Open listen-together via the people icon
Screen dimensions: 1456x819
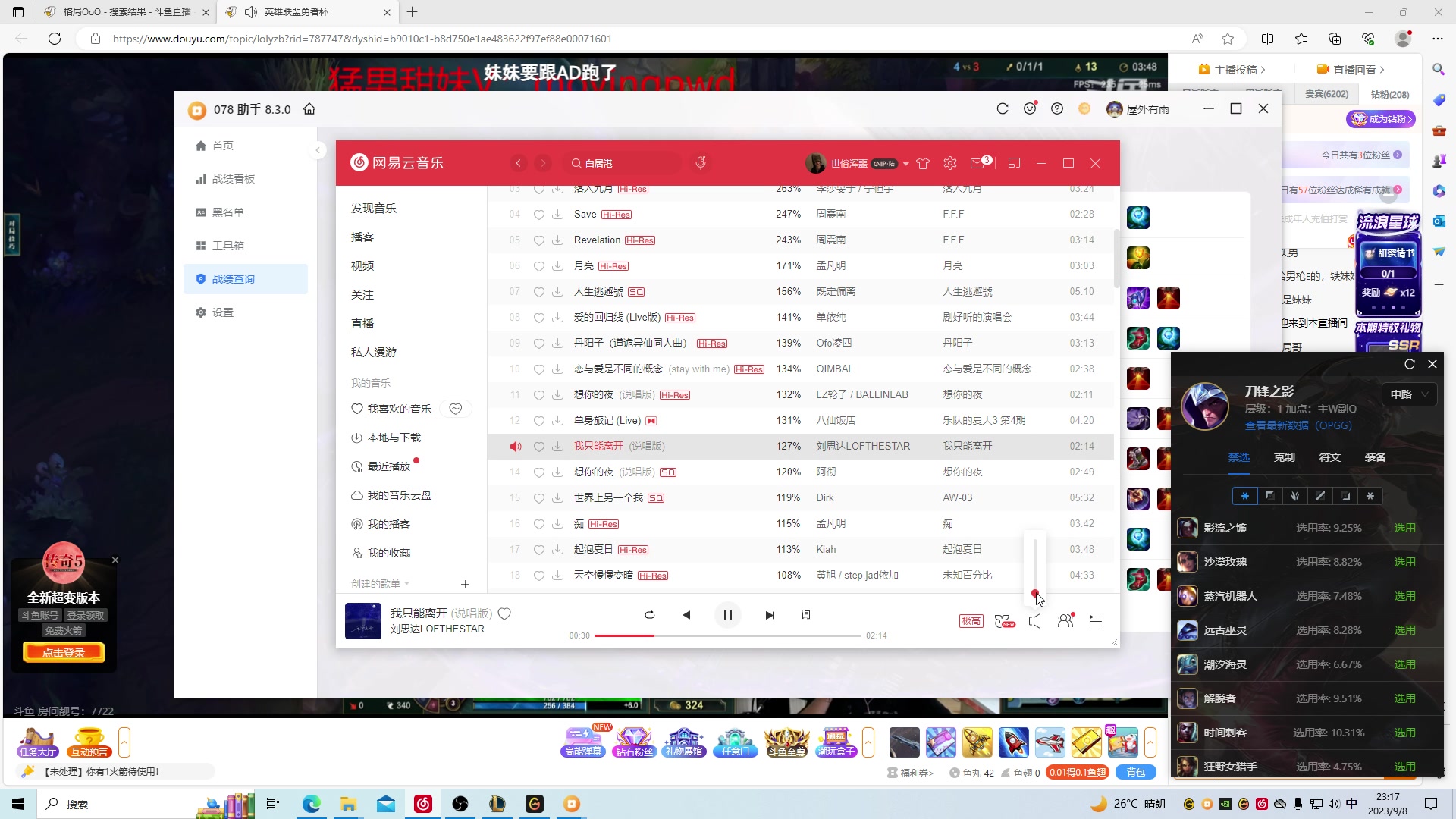[x=1065, y=620]
